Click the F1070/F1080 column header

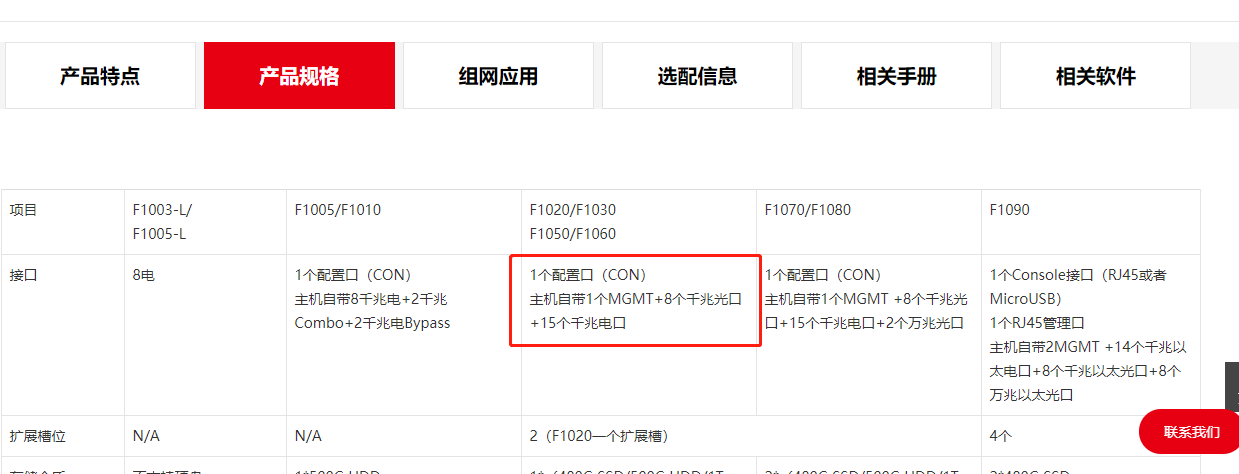pos(869,222)
